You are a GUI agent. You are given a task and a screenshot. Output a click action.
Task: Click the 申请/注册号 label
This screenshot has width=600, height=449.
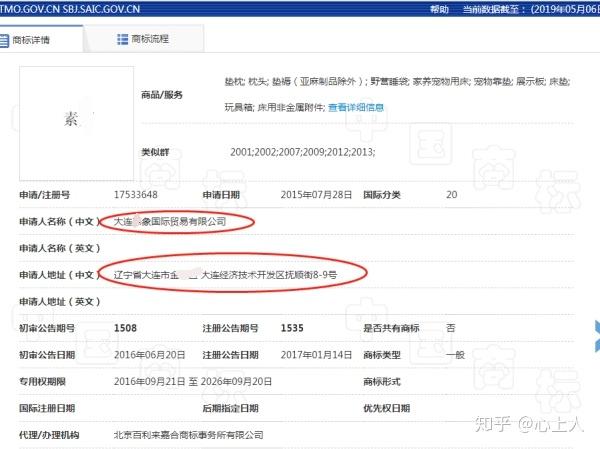[45, 195]
